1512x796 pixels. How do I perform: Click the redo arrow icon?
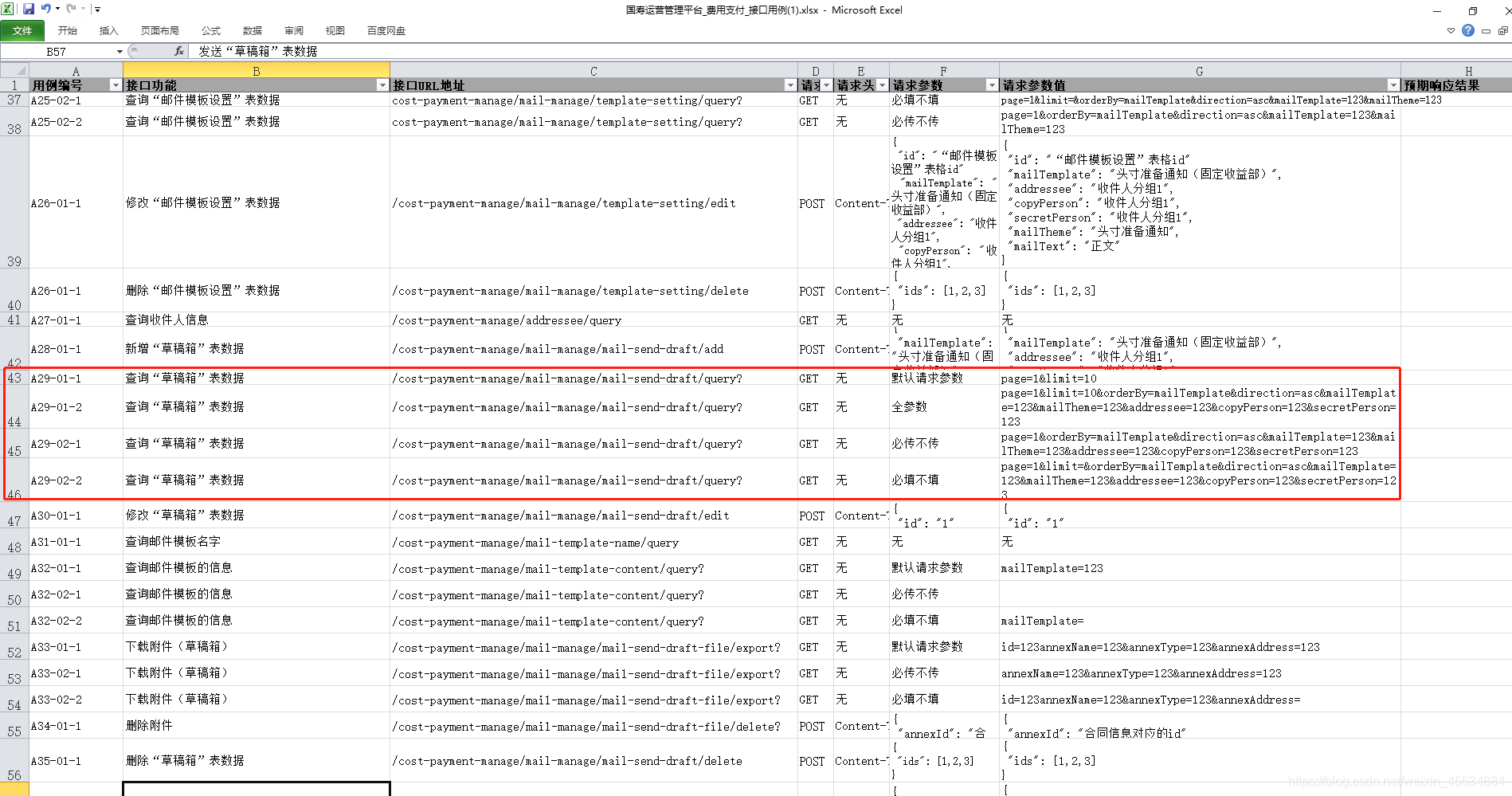coord(71,10)
